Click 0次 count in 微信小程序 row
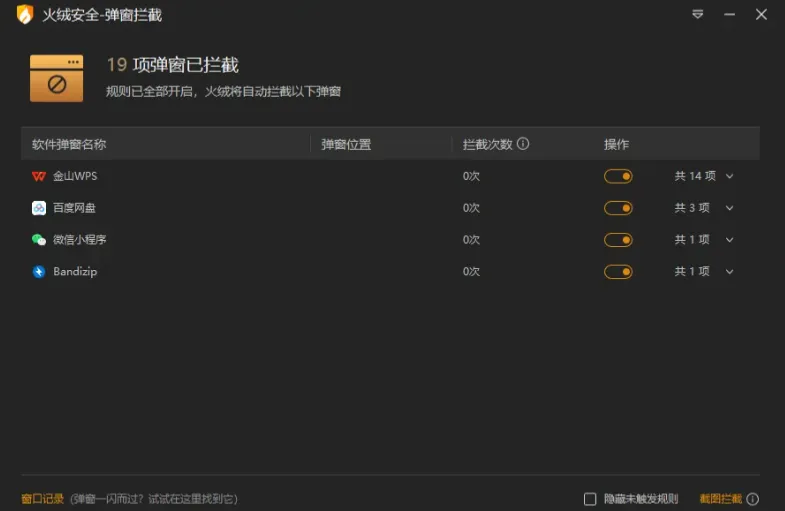The width and height of the screenshot is (785, 511). (471, 240)
